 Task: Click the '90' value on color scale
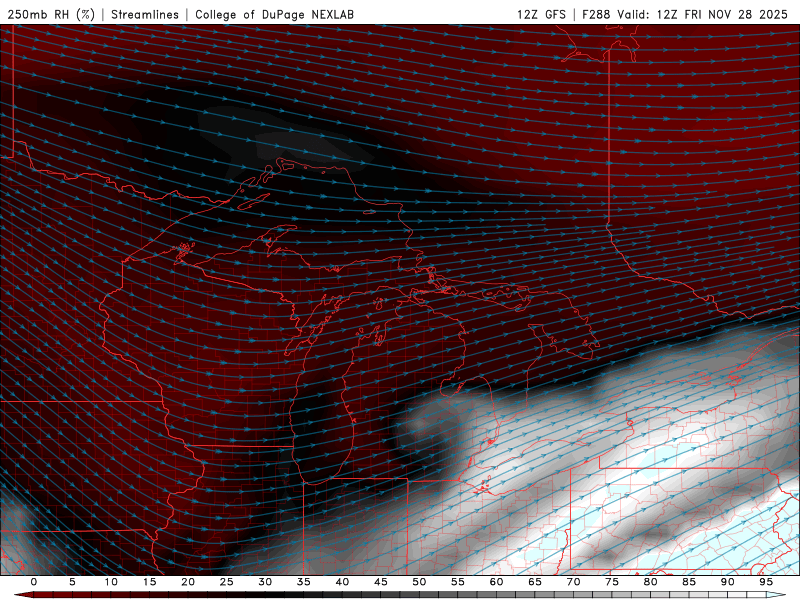pyautogui.click(x=727, y=582)
